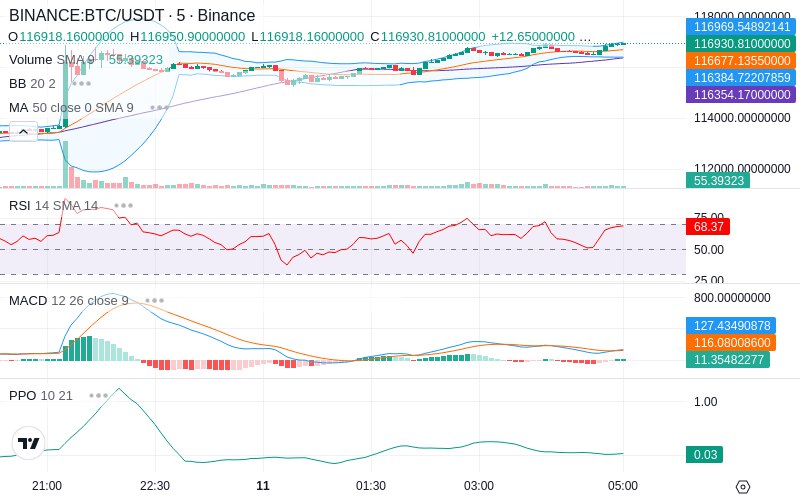This screenshot has width=800, height=500.
Task: Click the 22:30 time axis label
Action: pyautogui.click(x=155, y=486)
